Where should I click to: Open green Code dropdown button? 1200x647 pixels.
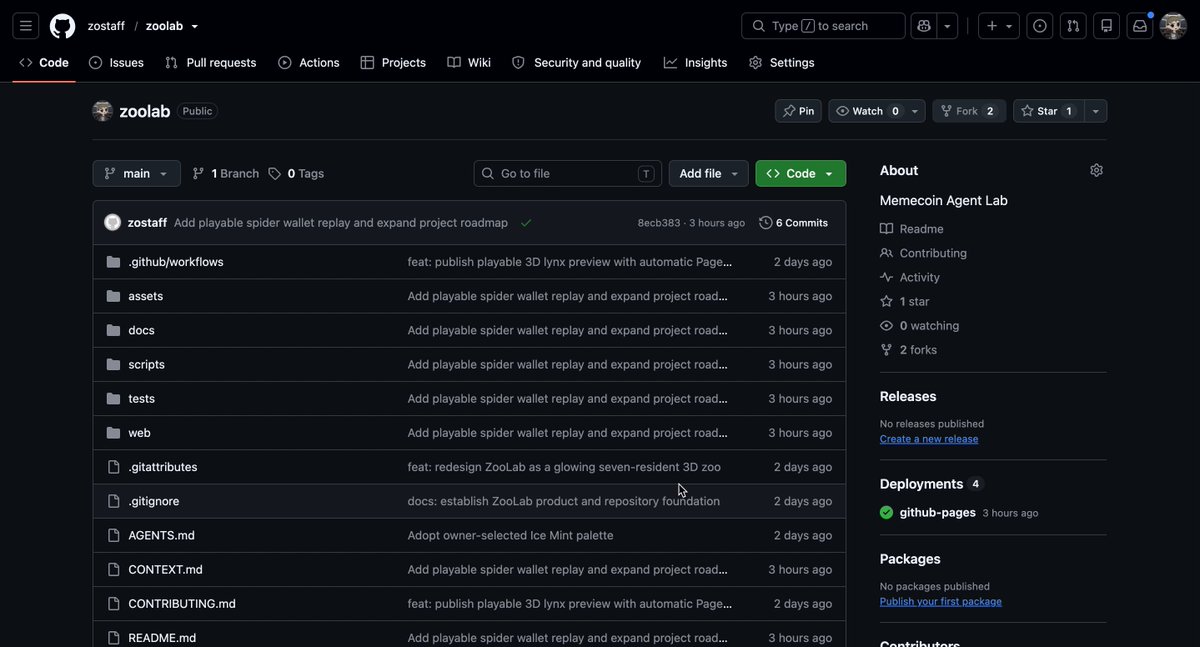[801, 173]
